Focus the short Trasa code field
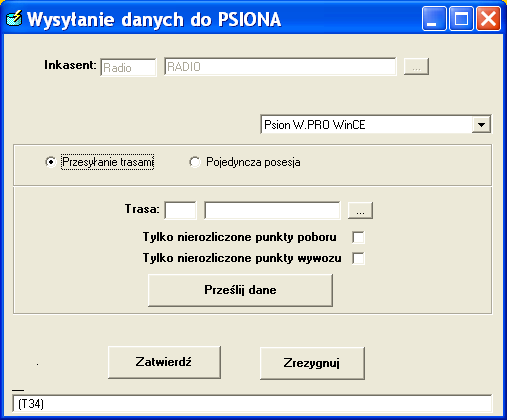The image size is (507, 420). point(180,210)
